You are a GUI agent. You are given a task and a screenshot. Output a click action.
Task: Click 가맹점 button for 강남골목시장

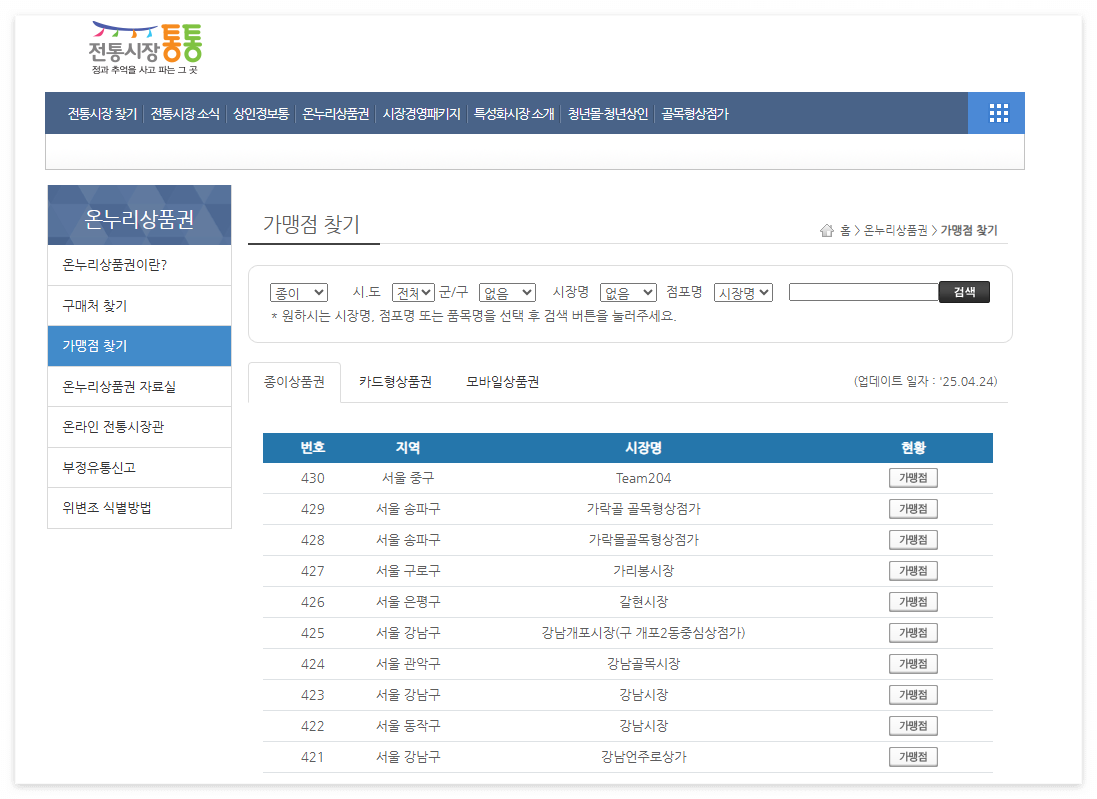[x=913, y=663]
